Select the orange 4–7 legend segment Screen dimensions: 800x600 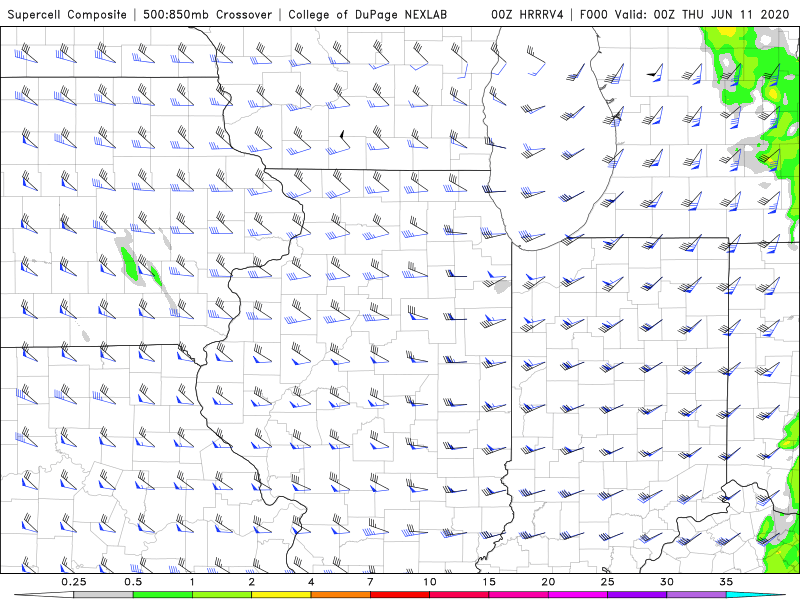pos(340,595)
